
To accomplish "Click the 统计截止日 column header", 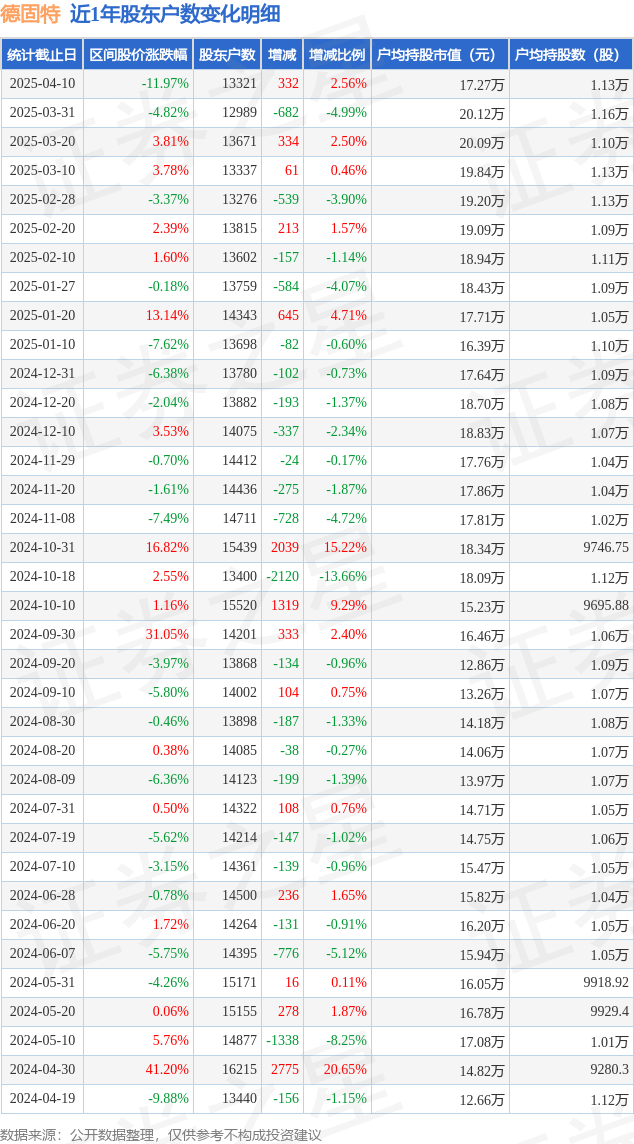I will (42, 55).
